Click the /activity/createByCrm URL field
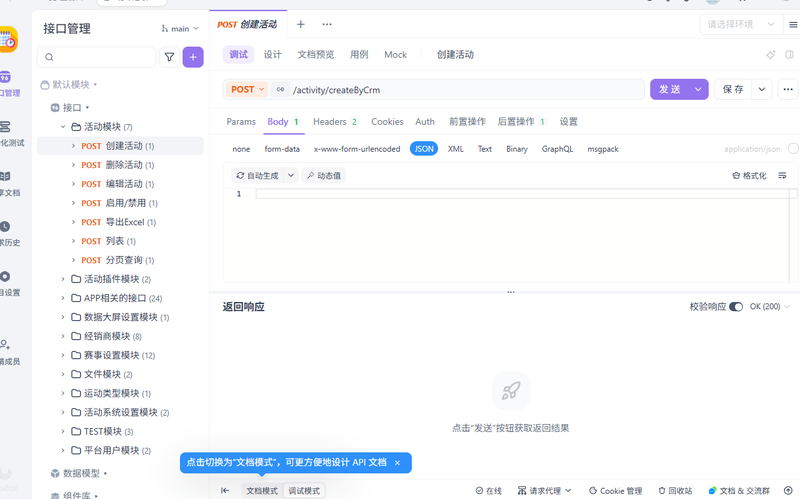 pos(467,90)
